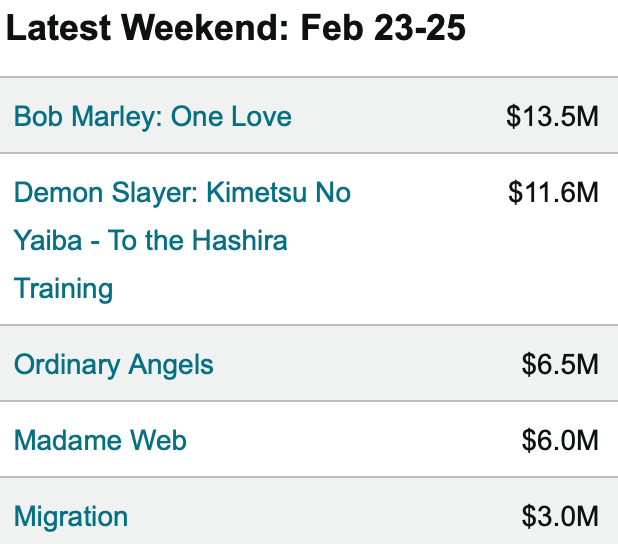Click the Latest Weekend heading text
The height and width of the screenshot is (544, 618).
point(148,28)
